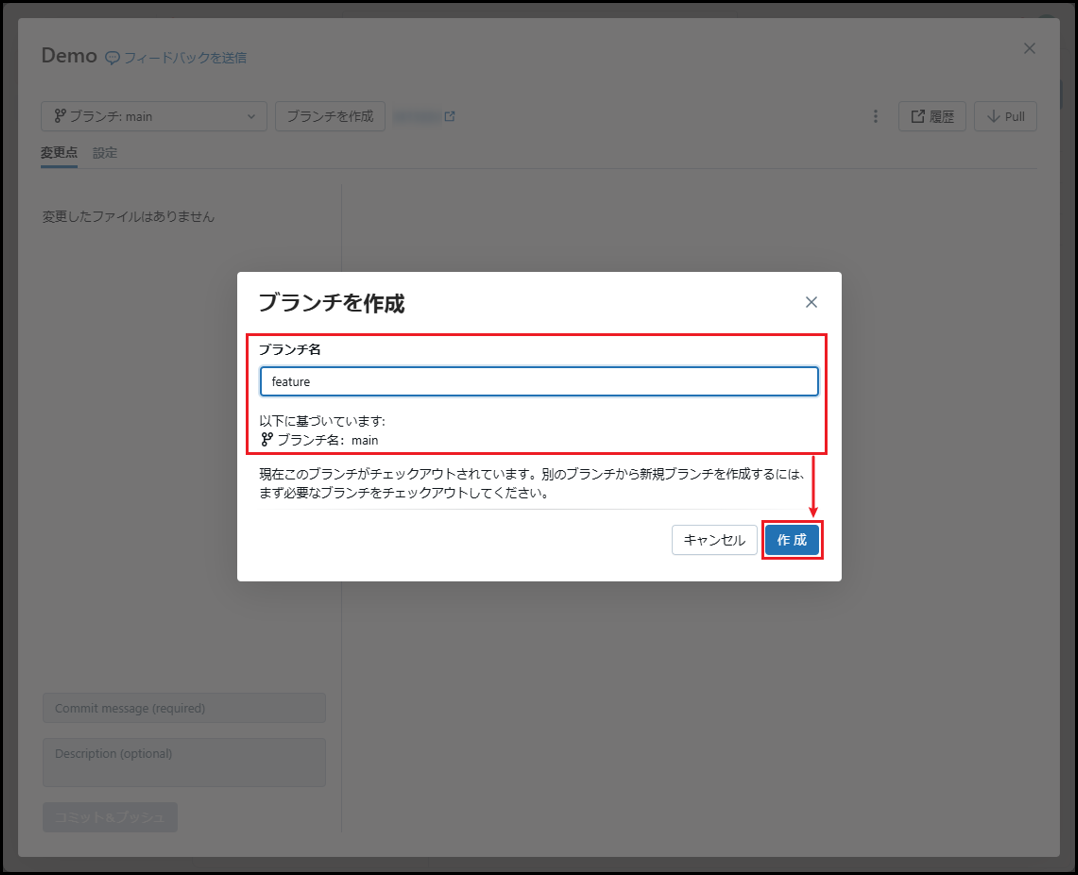The height and width of the screenshot is (875, 1078).
Task: Click the dialog title ブランチを作成
Action: [331, 302]
